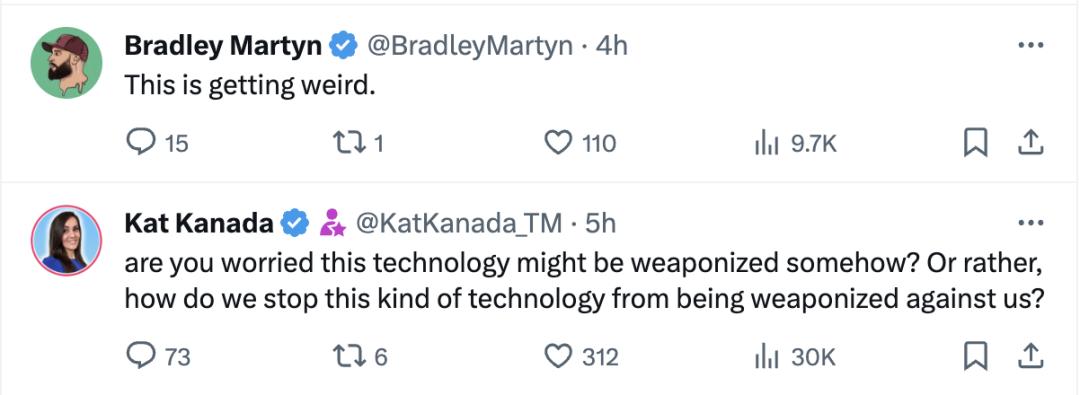Retweet Kat Kanada's tweet

pos(360,356)
